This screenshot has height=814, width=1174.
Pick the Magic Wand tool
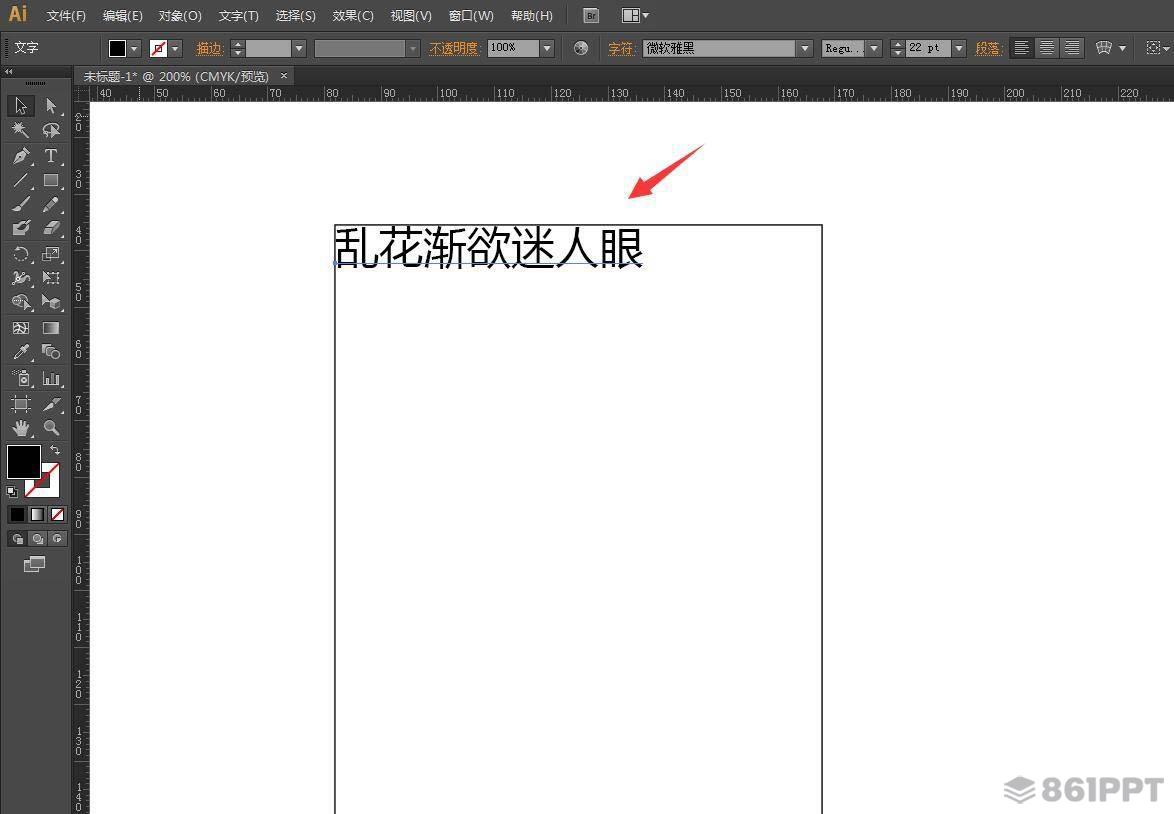click(x=21, y=130)
